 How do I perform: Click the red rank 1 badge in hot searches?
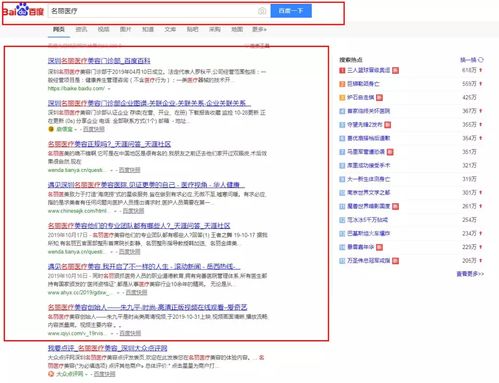(x=342, y=70)
